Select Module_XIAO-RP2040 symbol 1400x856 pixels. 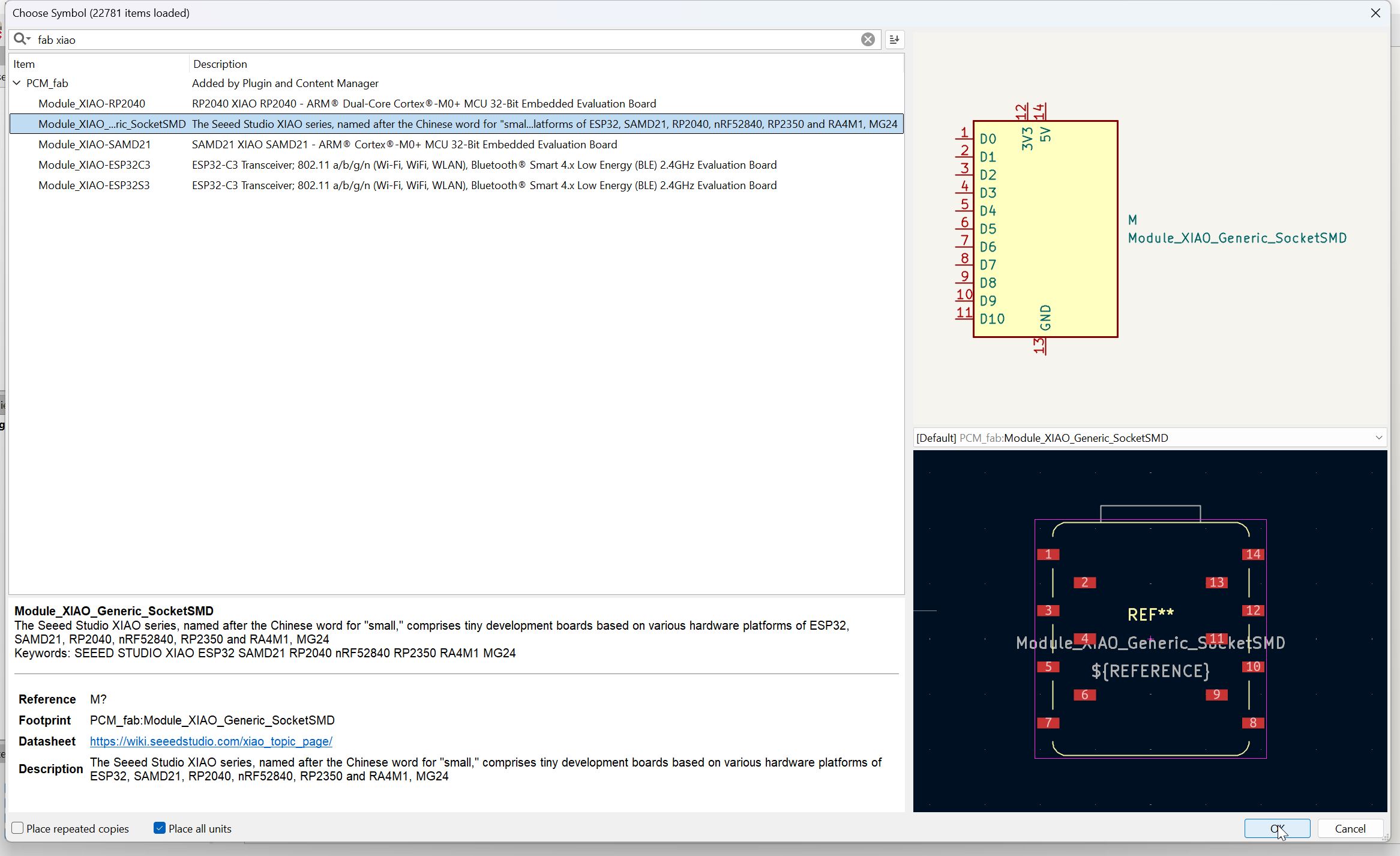(x=92, y=104)
